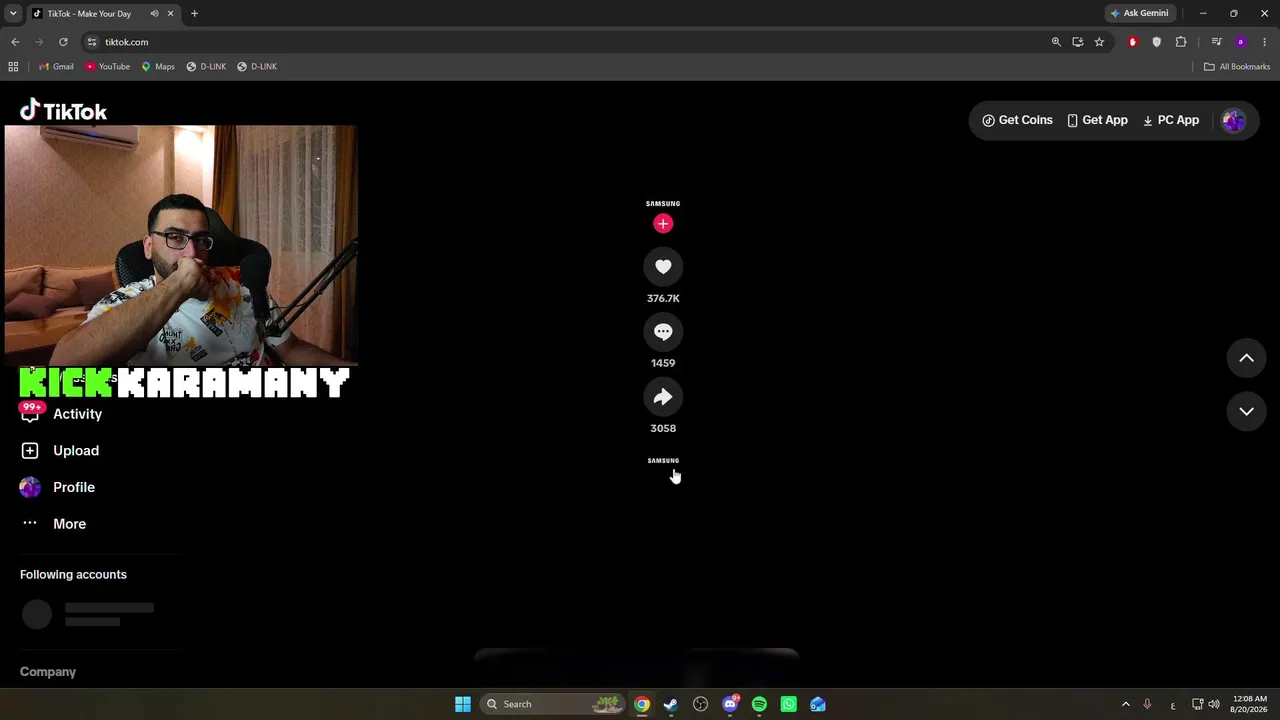The height and width of the screenshot is (720, 1280).
Task: Click the Samsung username above the follow button
Action: (663, 204)
